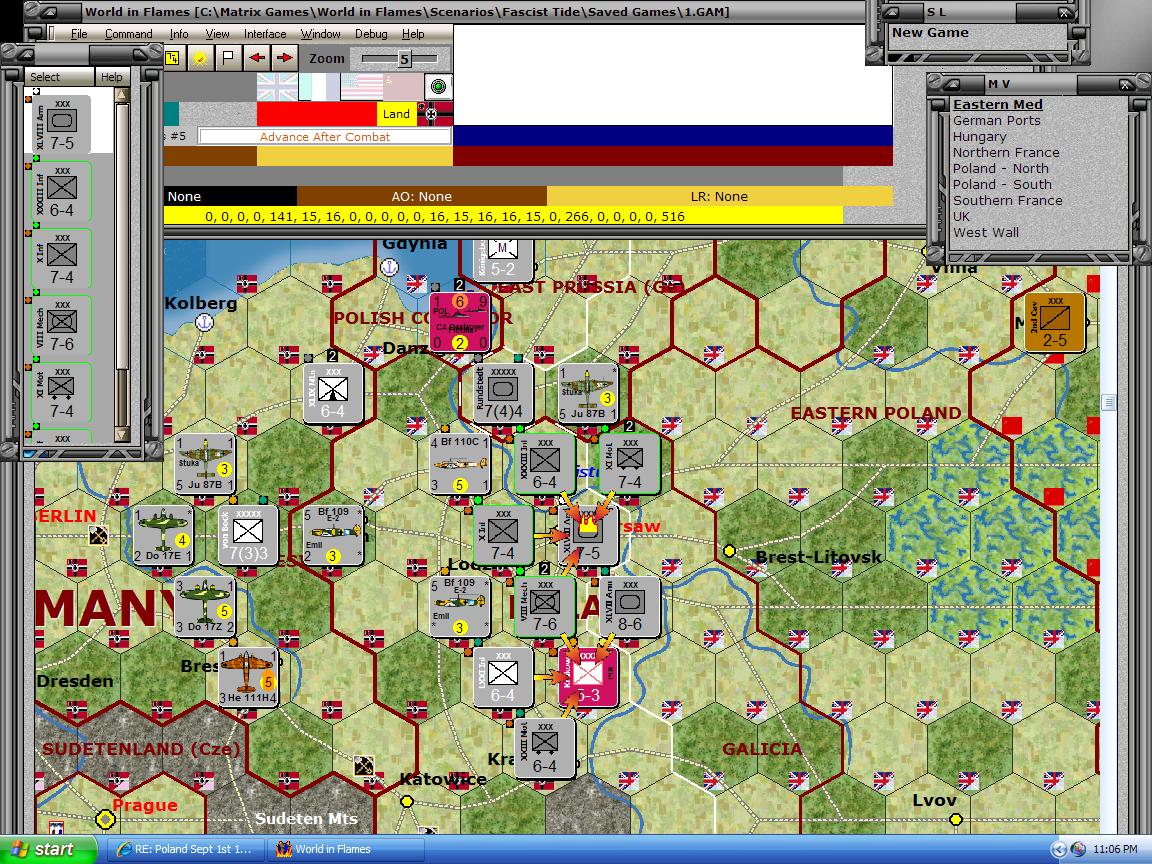Viewport: 1152px width, 864px height.
Task: Select the French flag
Action: [x=319, y=87]
